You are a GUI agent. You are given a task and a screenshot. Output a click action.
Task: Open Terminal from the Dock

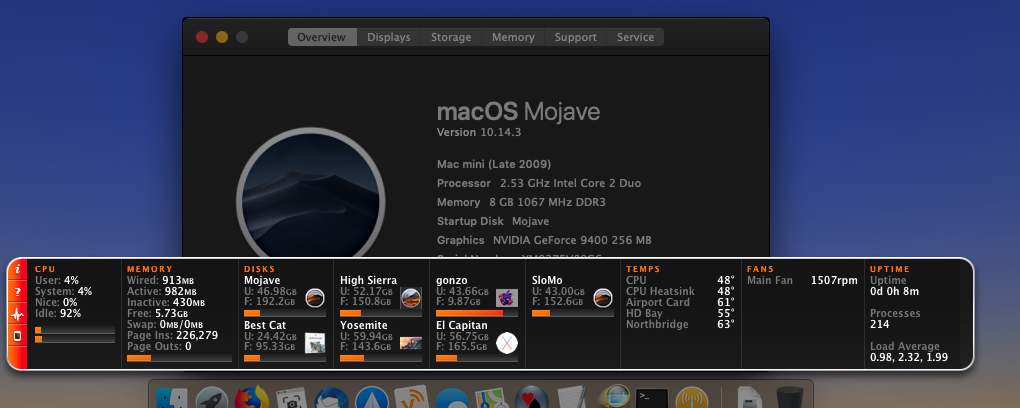pyautogui.click(x=652, y=399)
